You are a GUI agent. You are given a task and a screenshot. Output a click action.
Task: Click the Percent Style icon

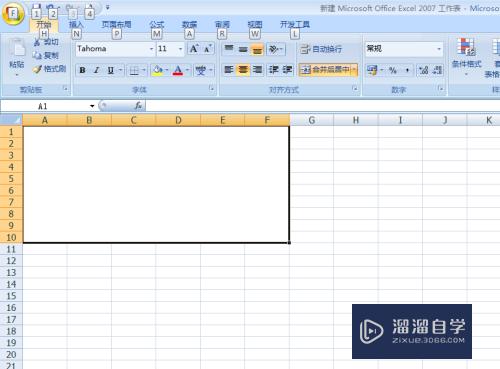pyautogui.click(x=393, y=70)
